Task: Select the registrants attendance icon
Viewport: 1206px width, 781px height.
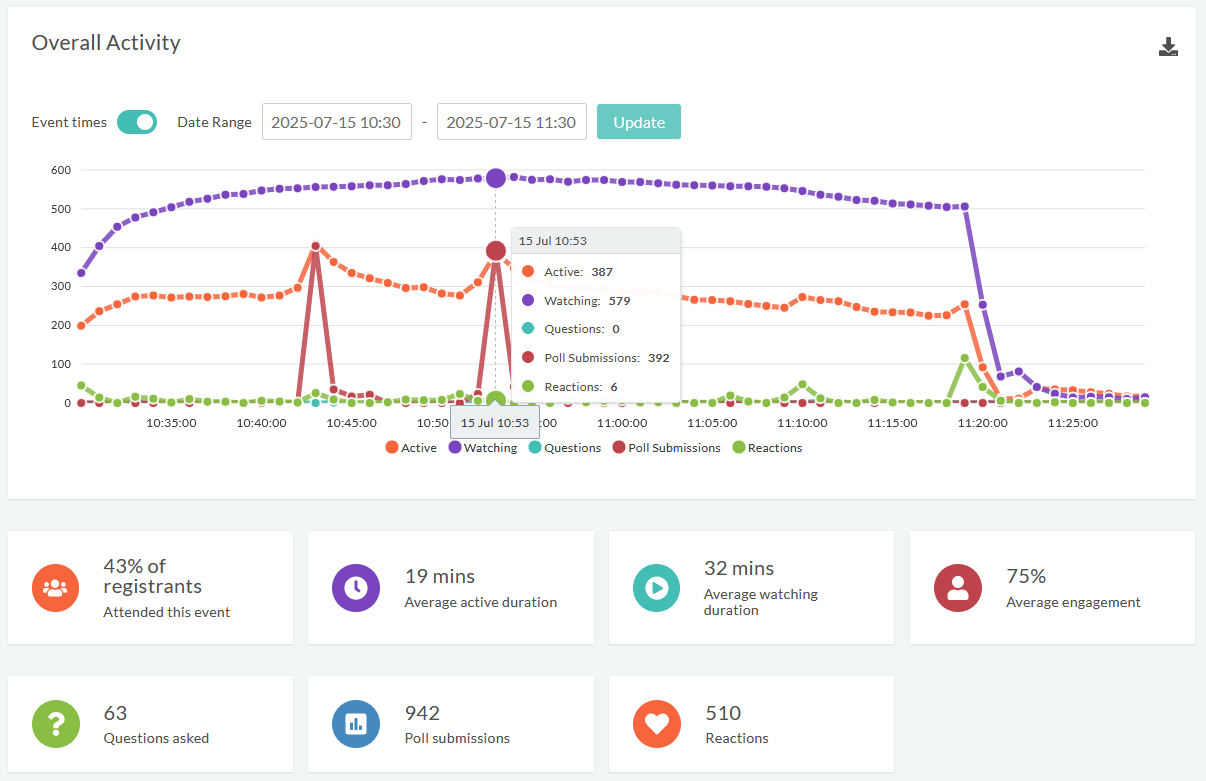Action: click(55, 588)
